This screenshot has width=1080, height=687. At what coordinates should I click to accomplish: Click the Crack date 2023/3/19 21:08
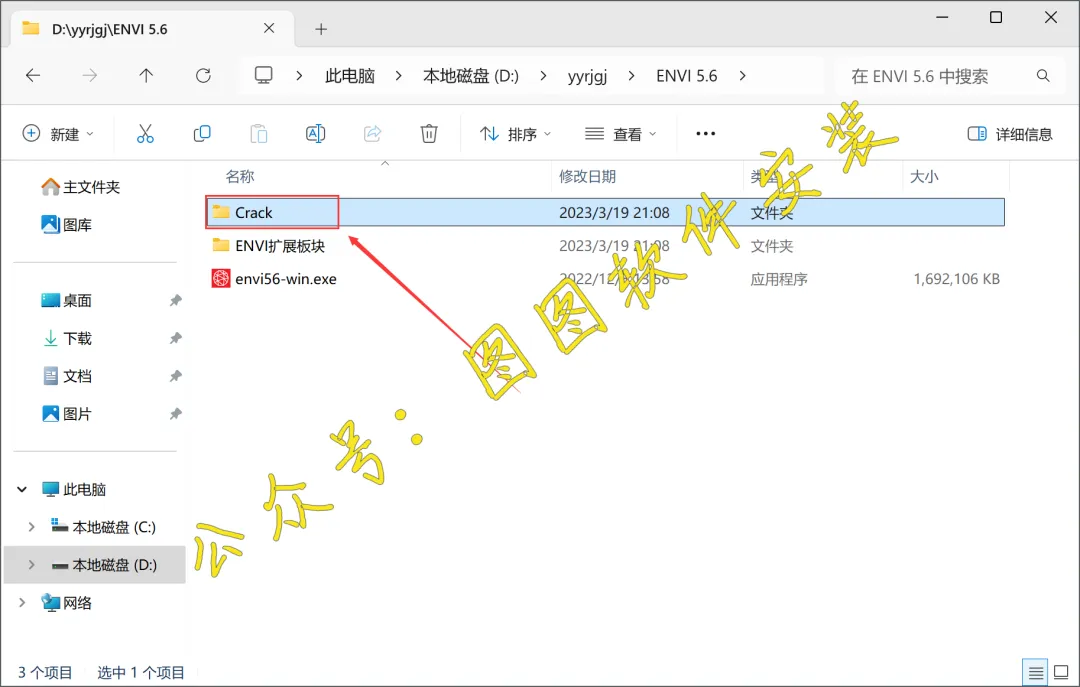click(614, 212)
